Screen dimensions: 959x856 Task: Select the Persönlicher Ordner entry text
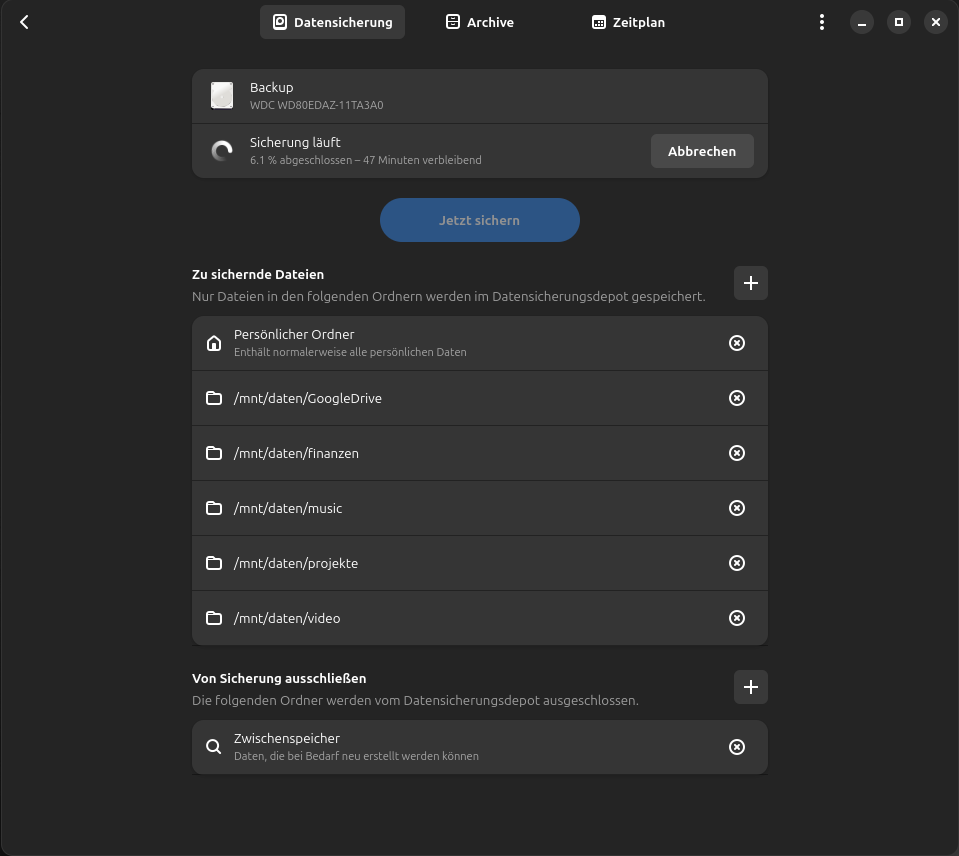click(x=294, y=334)
